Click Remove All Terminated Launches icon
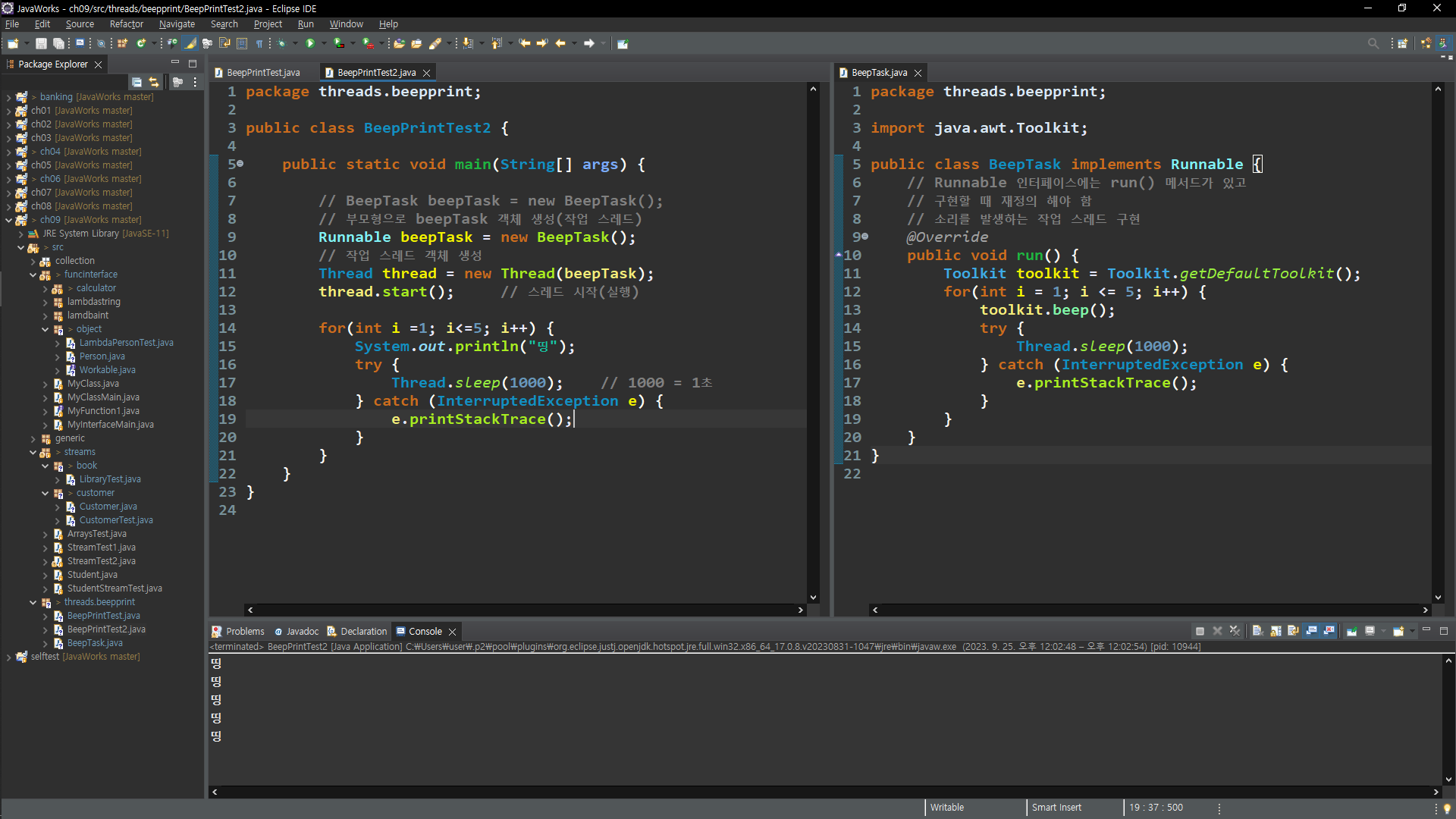 [x=1235, y=631]
